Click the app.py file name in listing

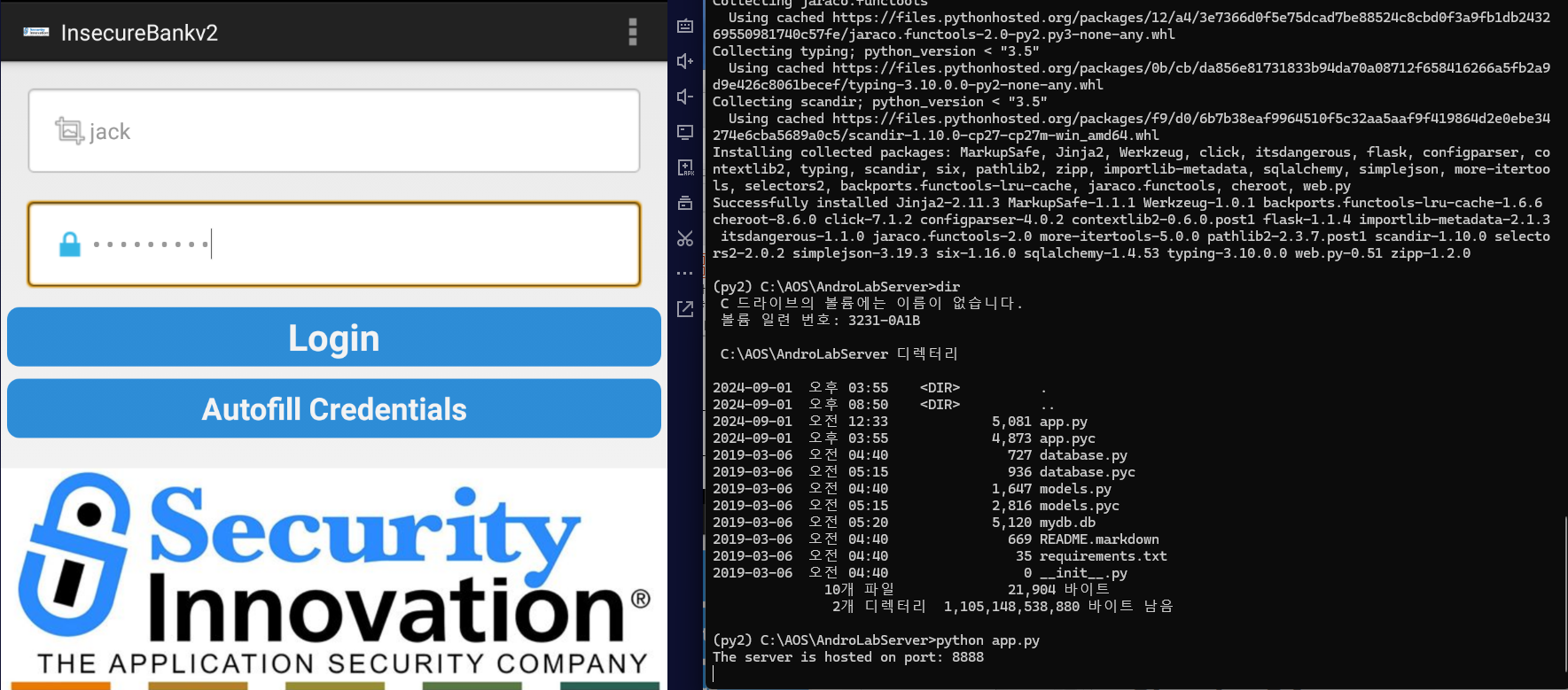click(1064, 422)
